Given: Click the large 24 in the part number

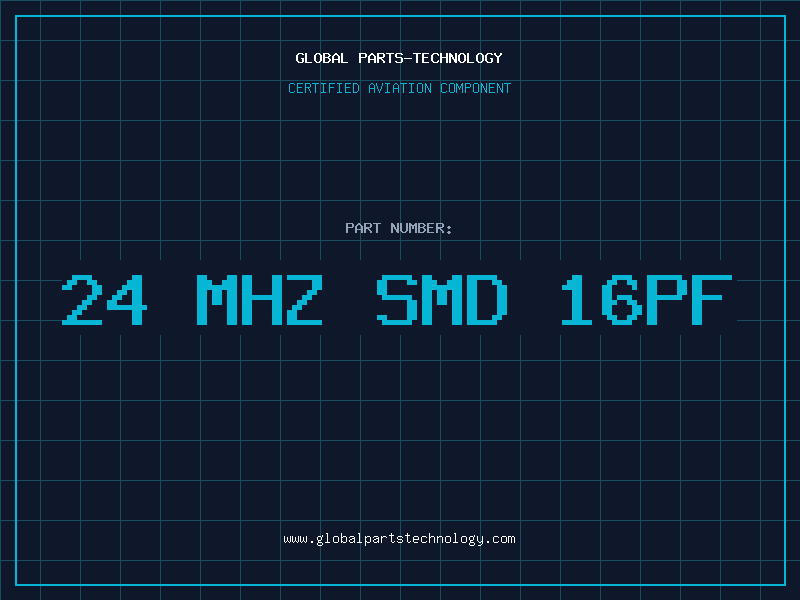Looking at the screenshot, I should [105, 300].
